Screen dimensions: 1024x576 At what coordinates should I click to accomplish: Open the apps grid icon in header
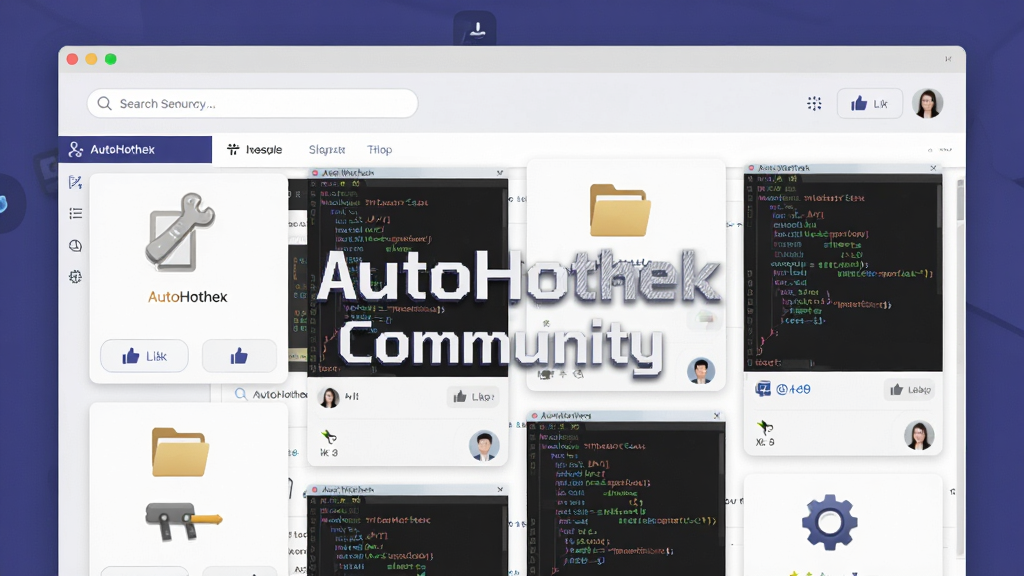pyautogui.click(x=814, y=103)
